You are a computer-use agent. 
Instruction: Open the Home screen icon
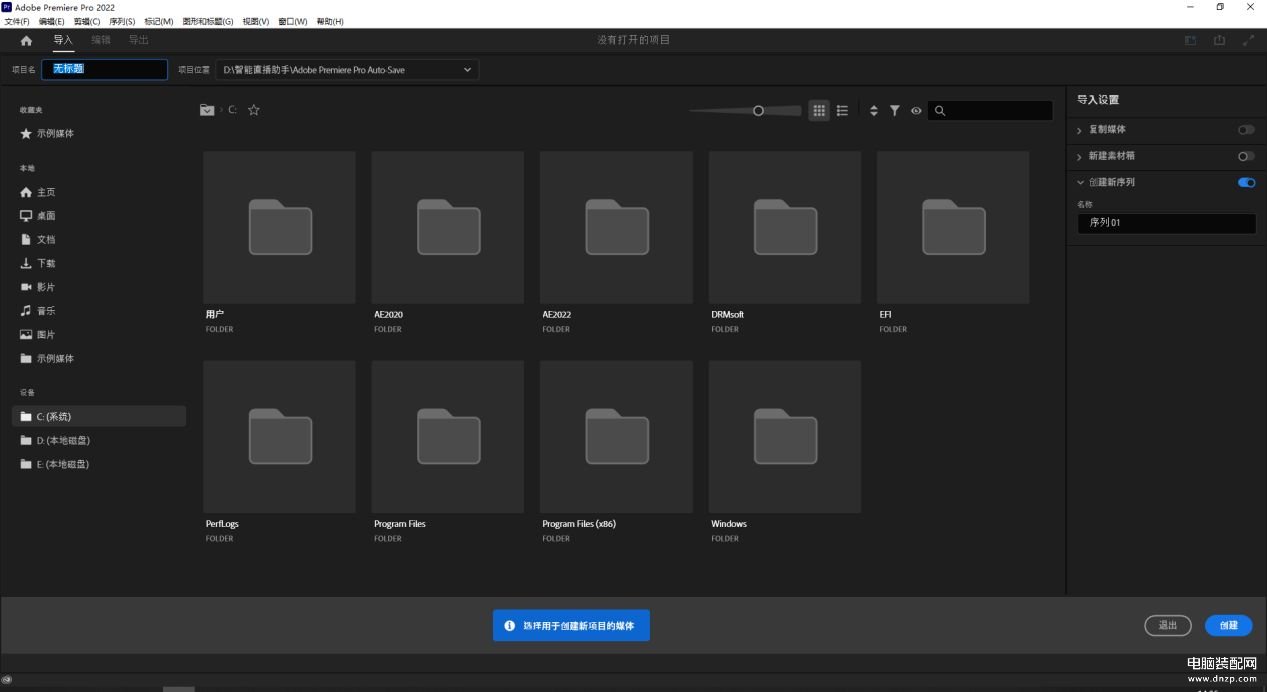tap(26, 40)
